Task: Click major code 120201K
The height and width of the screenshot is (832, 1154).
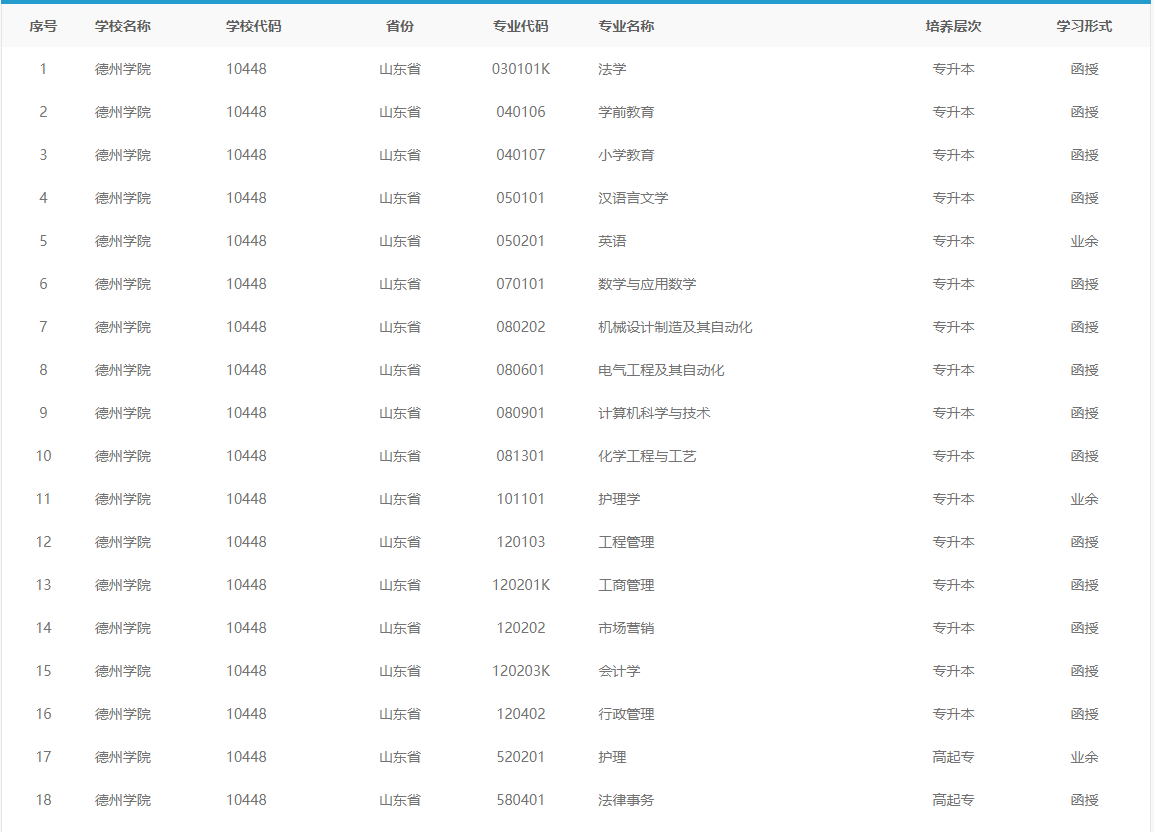Action: (521, 585)
